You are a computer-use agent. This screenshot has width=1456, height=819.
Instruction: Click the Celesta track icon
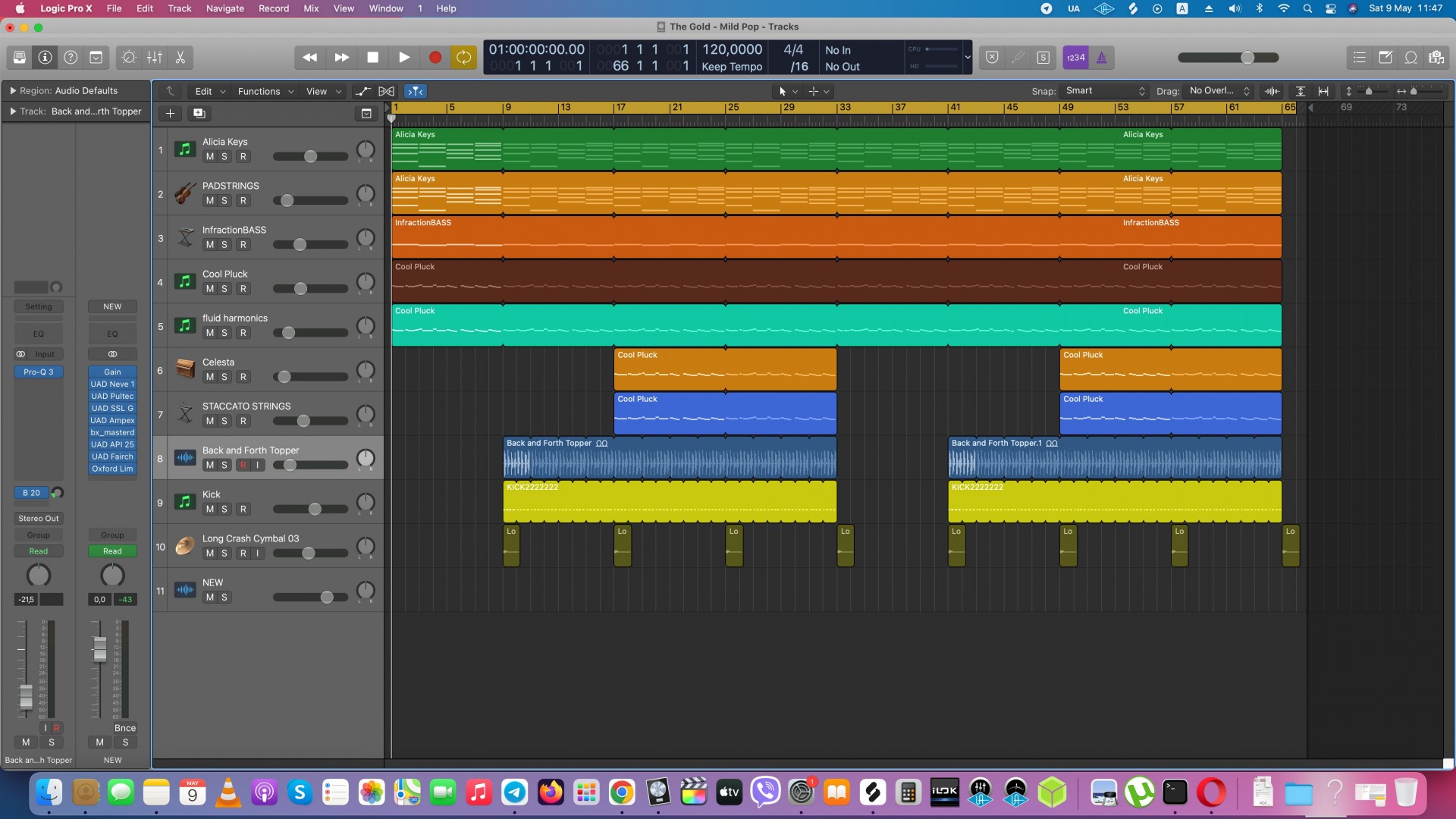[x=184, y=369]
